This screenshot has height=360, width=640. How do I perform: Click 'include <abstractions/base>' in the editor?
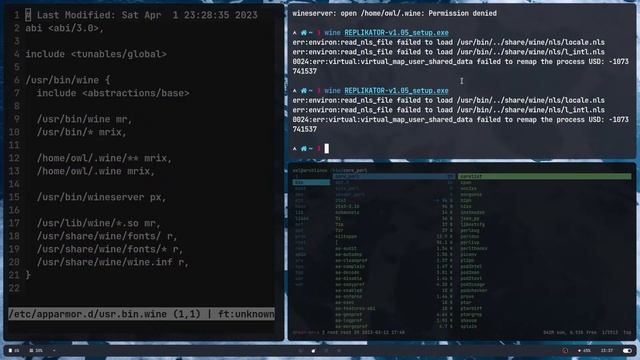tap(113, 93)
